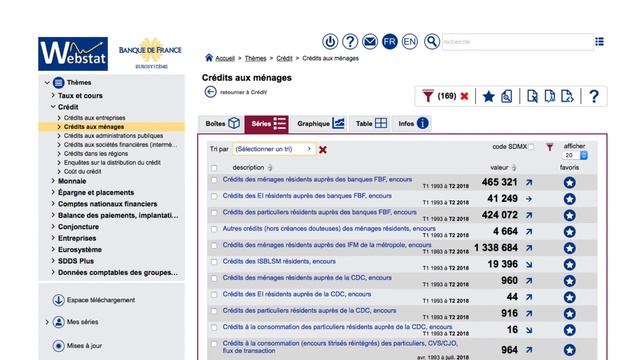Click the home icon in breadcrumb

click(x=209, y=58)
